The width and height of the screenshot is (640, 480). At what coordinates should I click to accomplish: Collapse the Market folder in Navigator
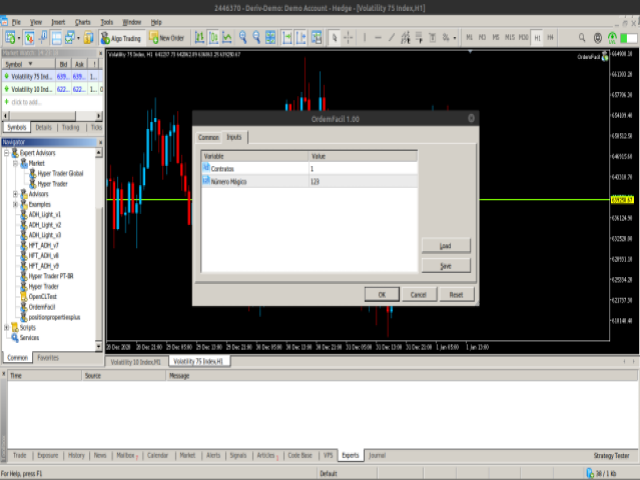(x=15, y=162)
